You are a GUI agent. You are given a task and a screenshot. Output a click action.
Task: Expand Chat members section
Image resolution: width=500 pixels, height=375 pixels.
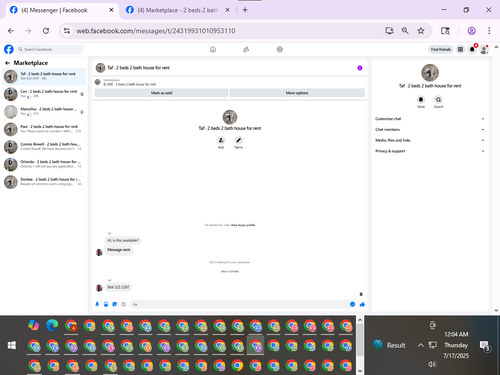430,129
